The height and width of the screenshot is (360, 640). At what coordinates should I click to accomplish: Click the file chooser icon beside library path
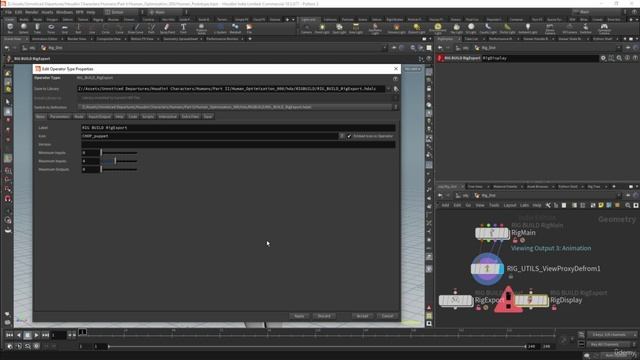(x=396, y=89)
